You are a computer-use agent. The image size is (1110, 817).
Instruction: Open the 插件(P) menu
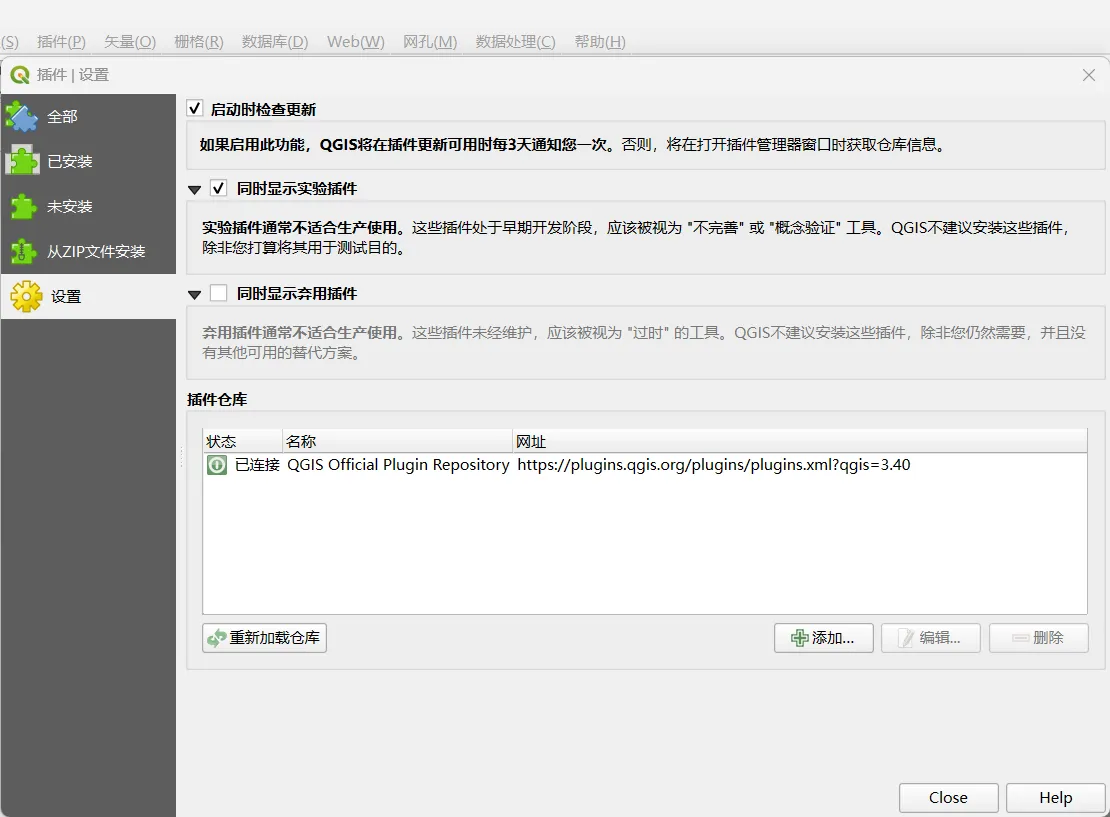(x=61, y=42)
